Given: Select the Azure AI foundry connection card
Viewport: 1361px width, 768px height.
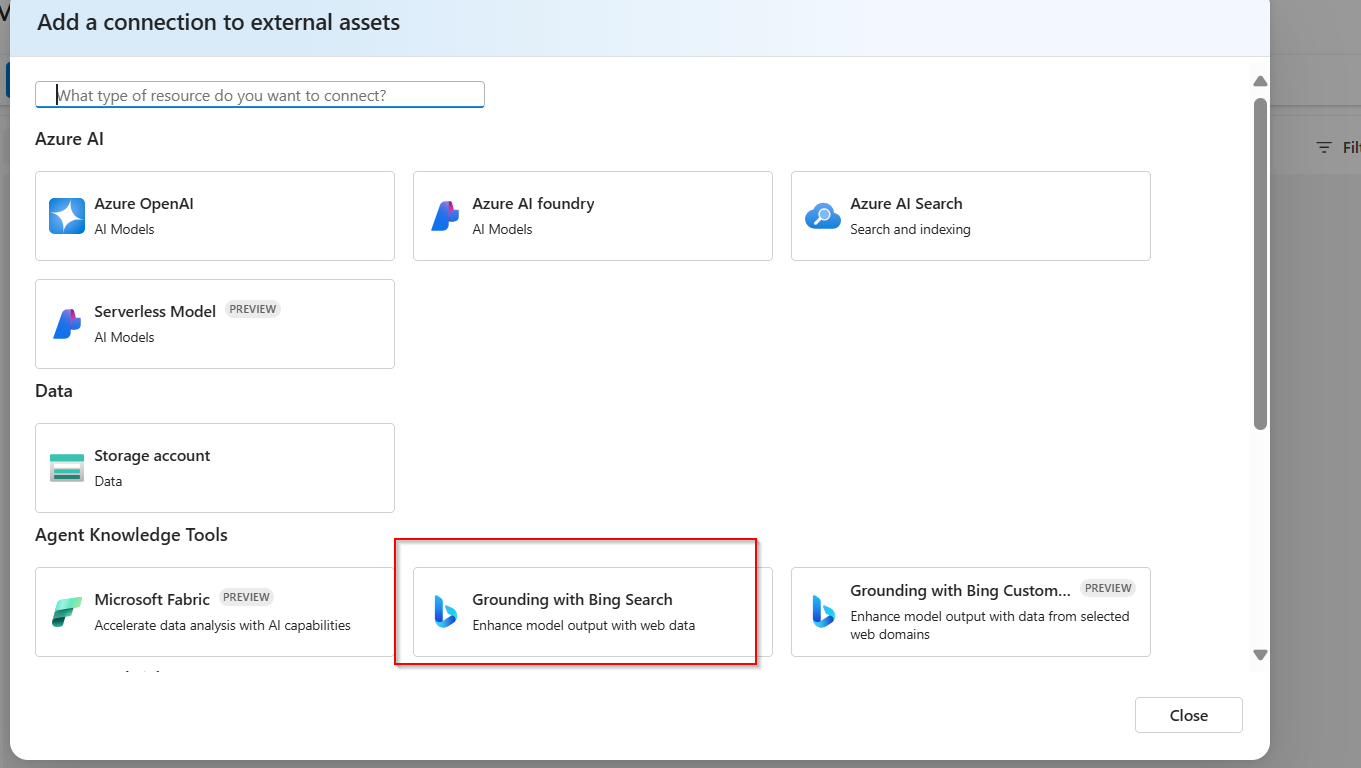Looking at the screenshot, I should 592,216.
